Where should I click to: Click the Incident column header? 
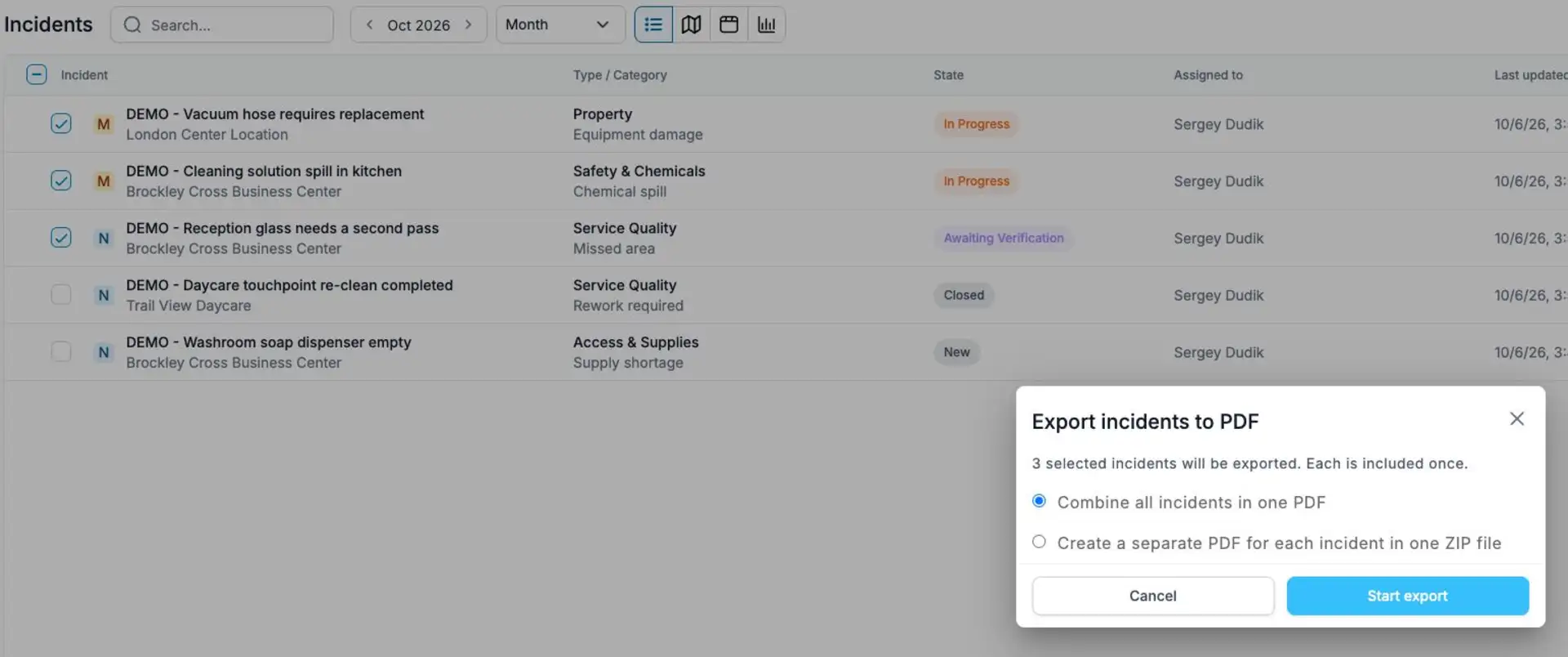coord(84,75)
